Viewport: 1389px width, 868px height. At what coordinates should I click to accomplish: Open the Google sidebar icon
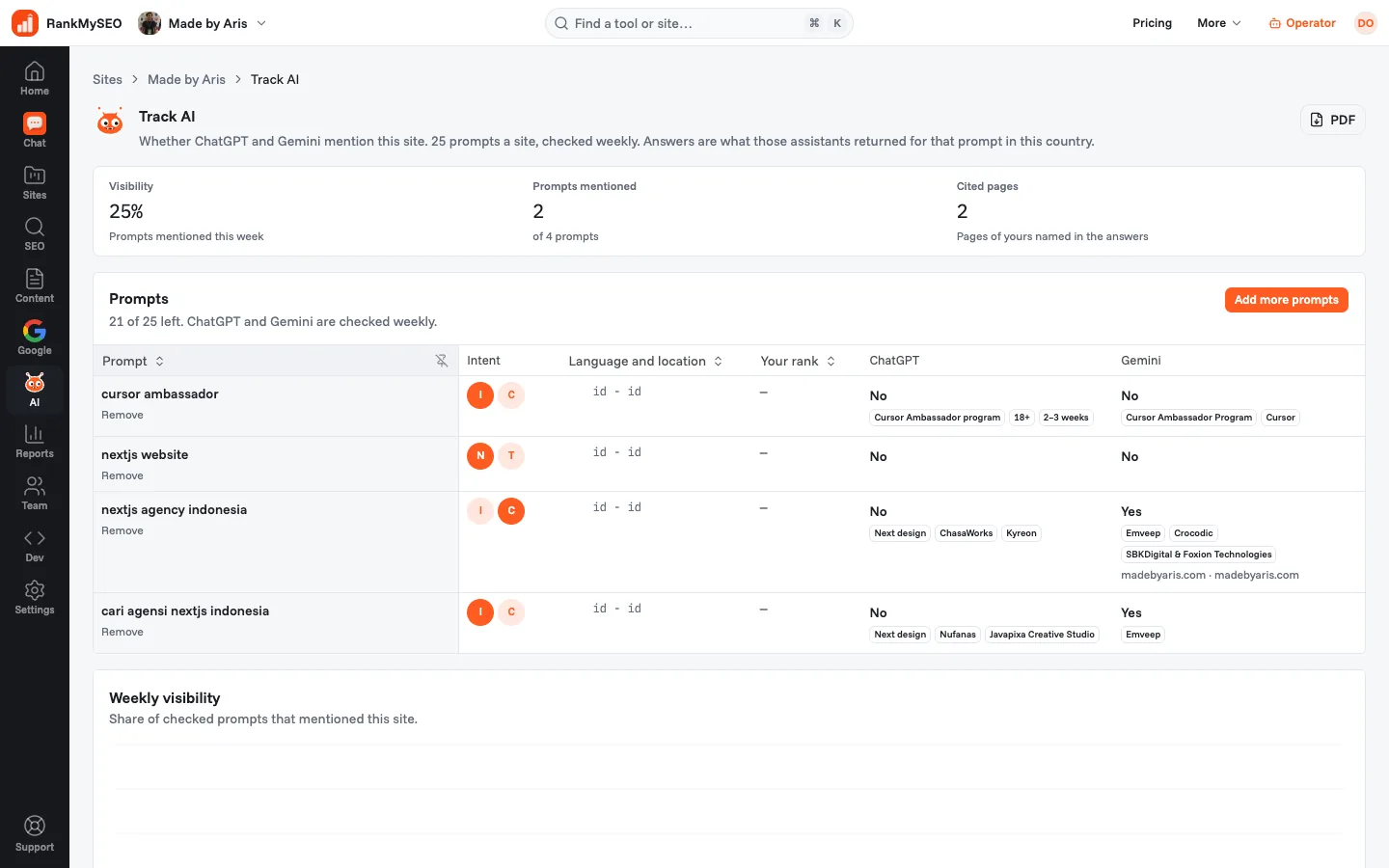(x=35, y=338)
